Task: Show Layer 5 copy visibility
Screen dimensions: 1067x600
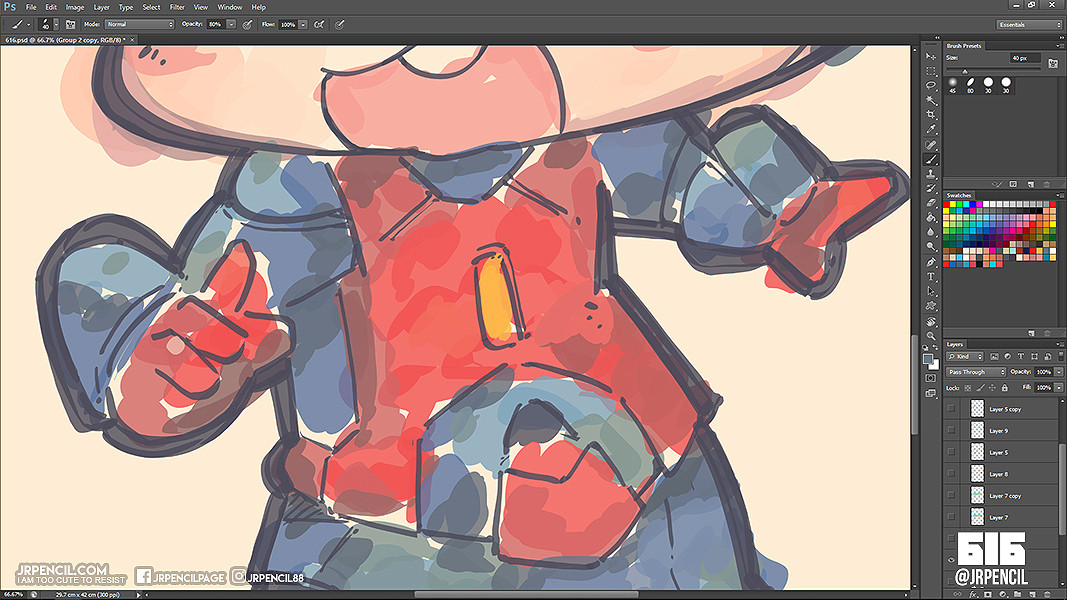Action: click(951, 409)
